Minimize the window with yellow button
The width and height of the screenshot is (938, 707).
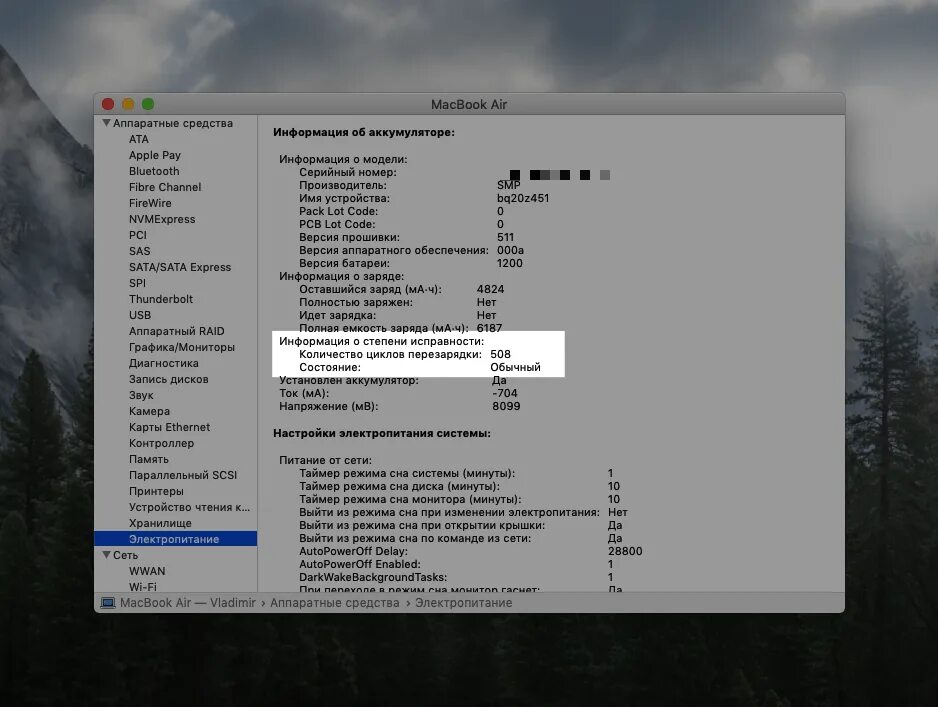pos(128,104)
